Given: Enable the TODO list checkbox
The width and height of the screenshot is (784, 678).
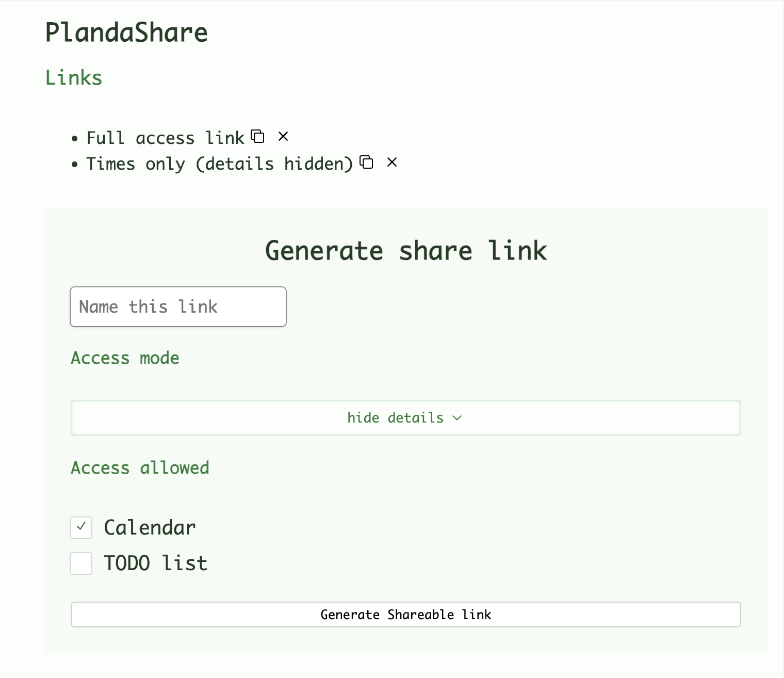Looking at the screenshot, I should [x=82, y=563].
